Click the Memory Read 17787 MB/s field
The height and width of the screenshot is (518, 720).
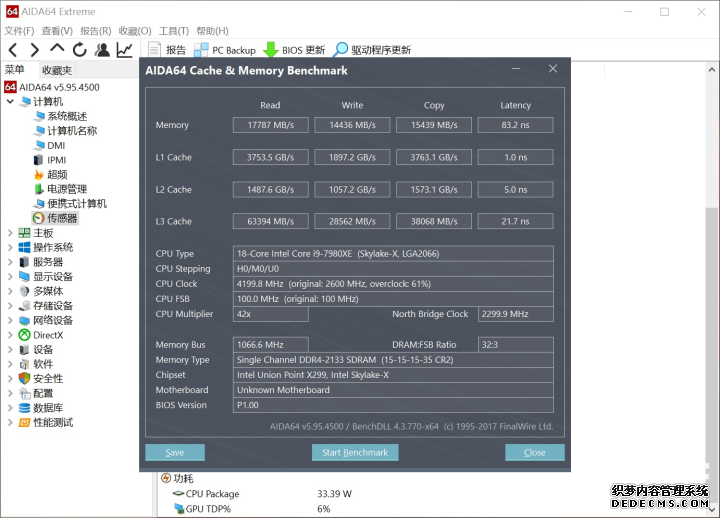click(270, 125)
